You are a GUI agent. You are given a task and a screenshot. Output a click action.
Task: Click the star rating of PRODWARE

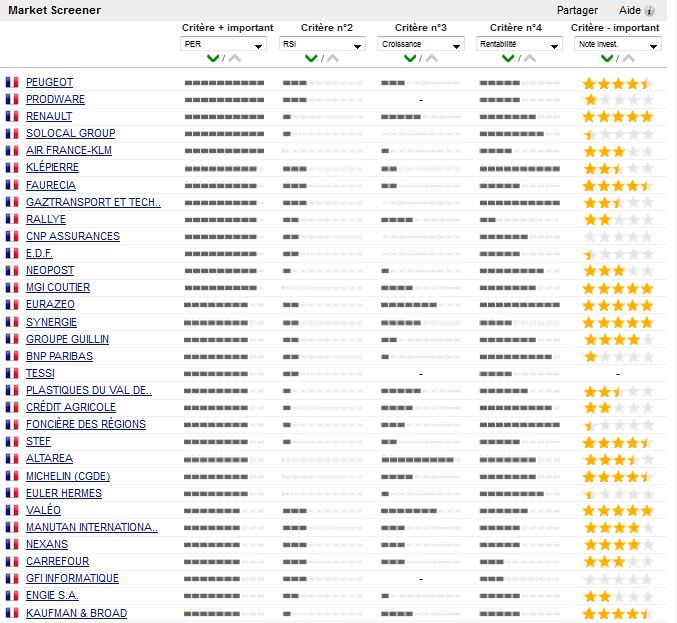tap(618, 100)
